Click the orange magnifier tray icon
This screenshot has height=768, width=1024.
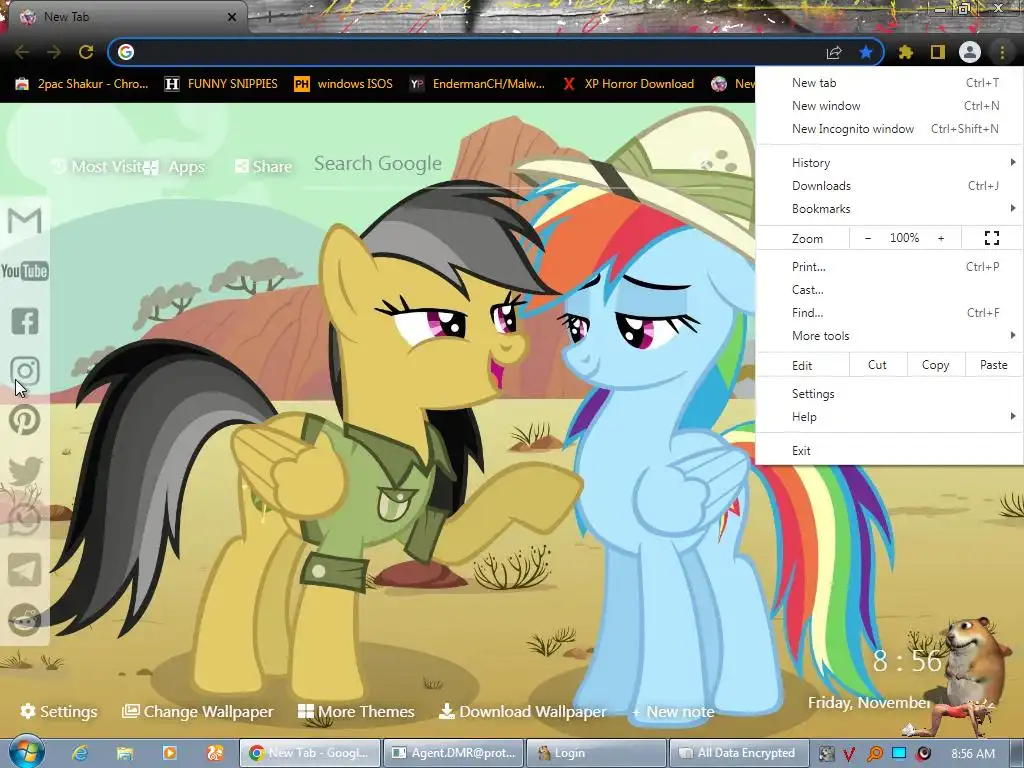(874, 754)
